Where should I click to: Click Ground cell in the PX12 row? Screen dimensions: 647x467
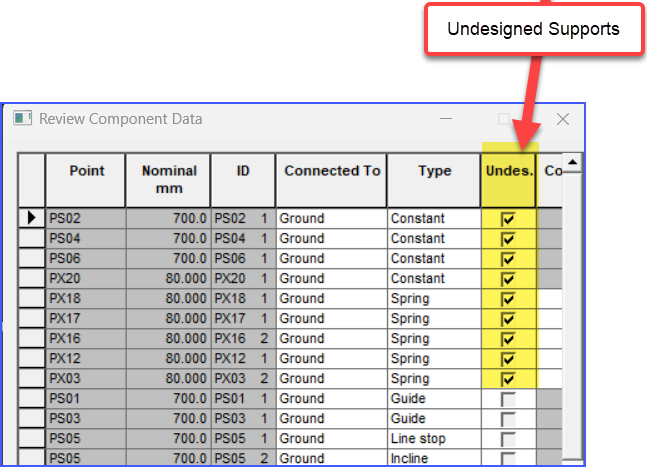point(332,358)
